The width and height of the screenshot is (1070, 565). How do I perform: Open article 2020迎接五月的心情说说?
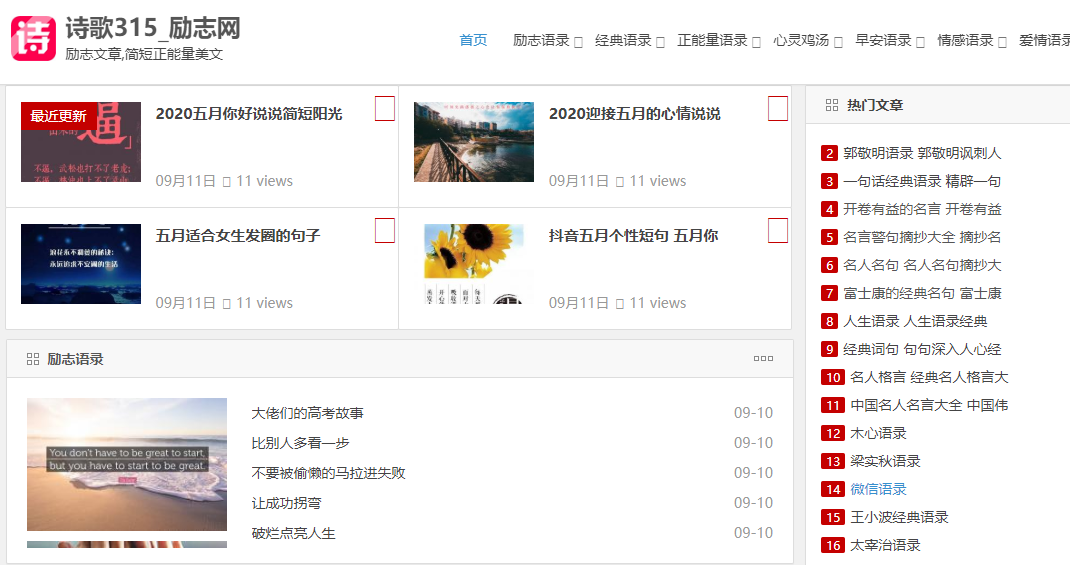(635, 114)
